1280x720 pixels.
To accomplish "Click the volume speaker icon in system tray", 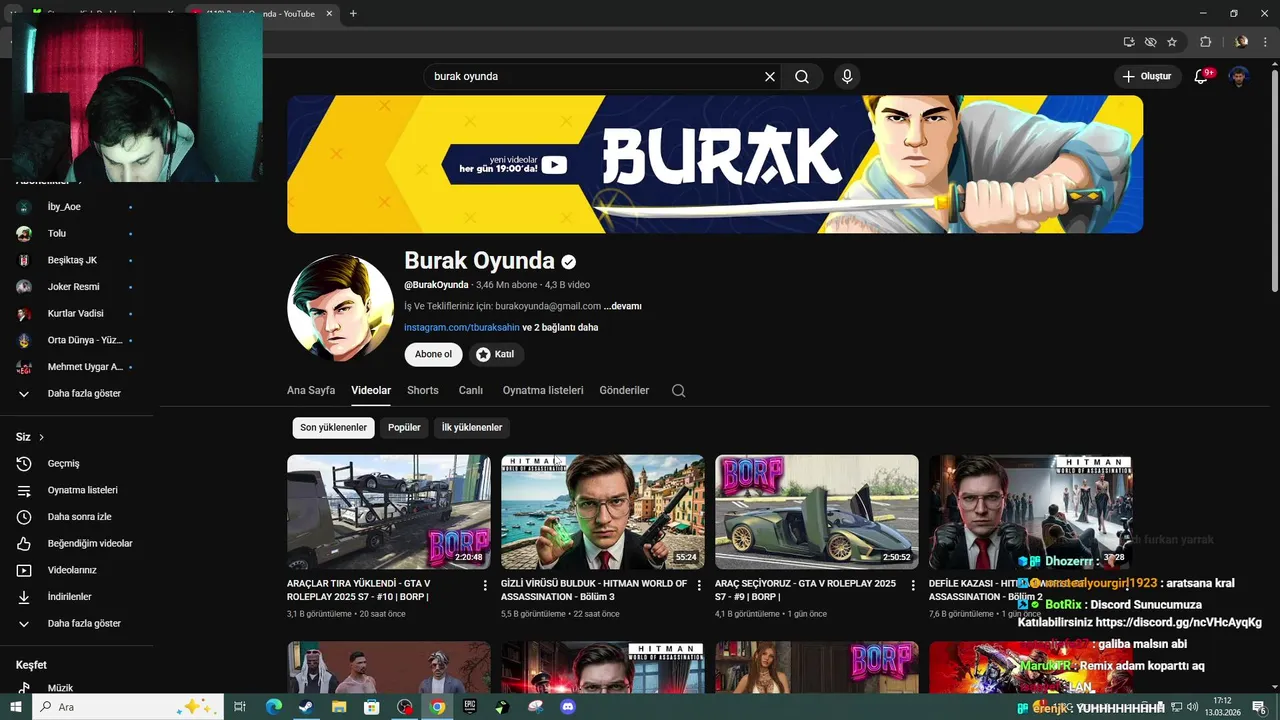I will point(1192,707).
